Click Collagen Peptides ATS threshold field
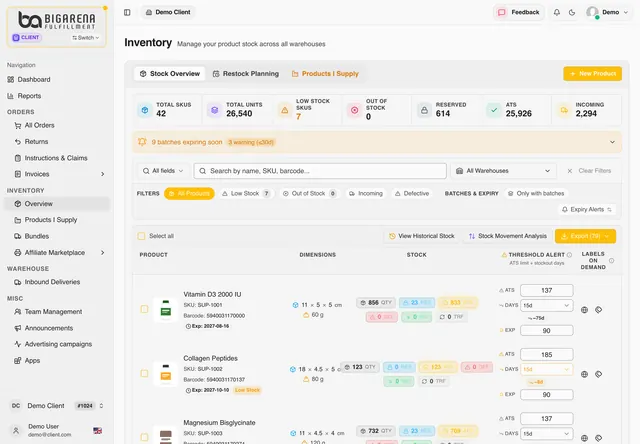The image size is (640, 444). (547, 355)
